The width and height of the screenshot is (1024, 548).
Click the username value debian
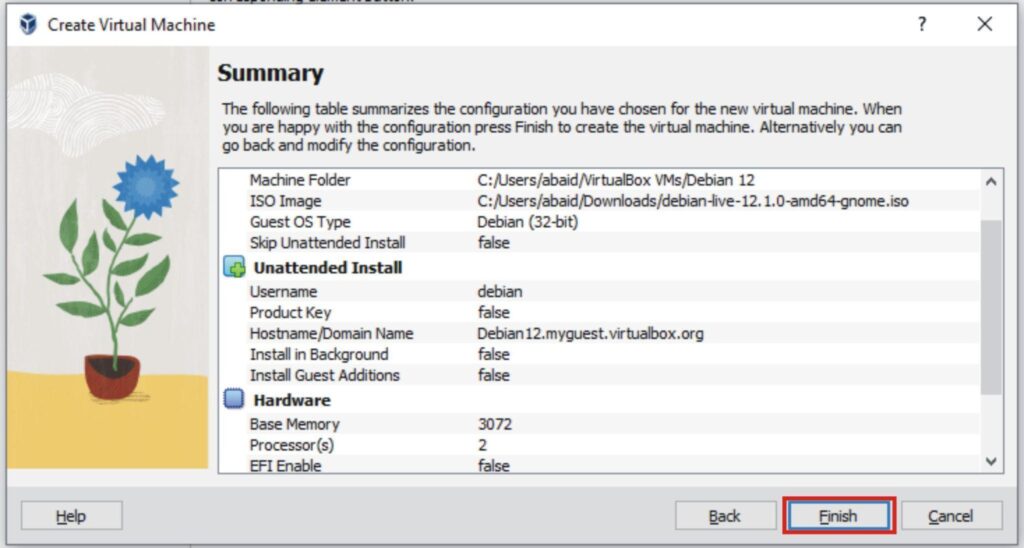500,291
